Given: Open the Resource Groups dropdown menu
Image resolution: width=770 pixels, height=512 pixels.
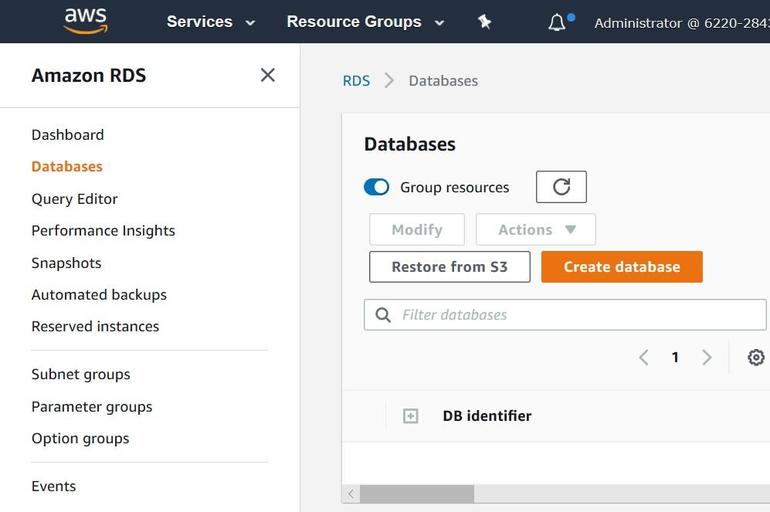Looking at the screenshot, I should click(x=365, y=22).
